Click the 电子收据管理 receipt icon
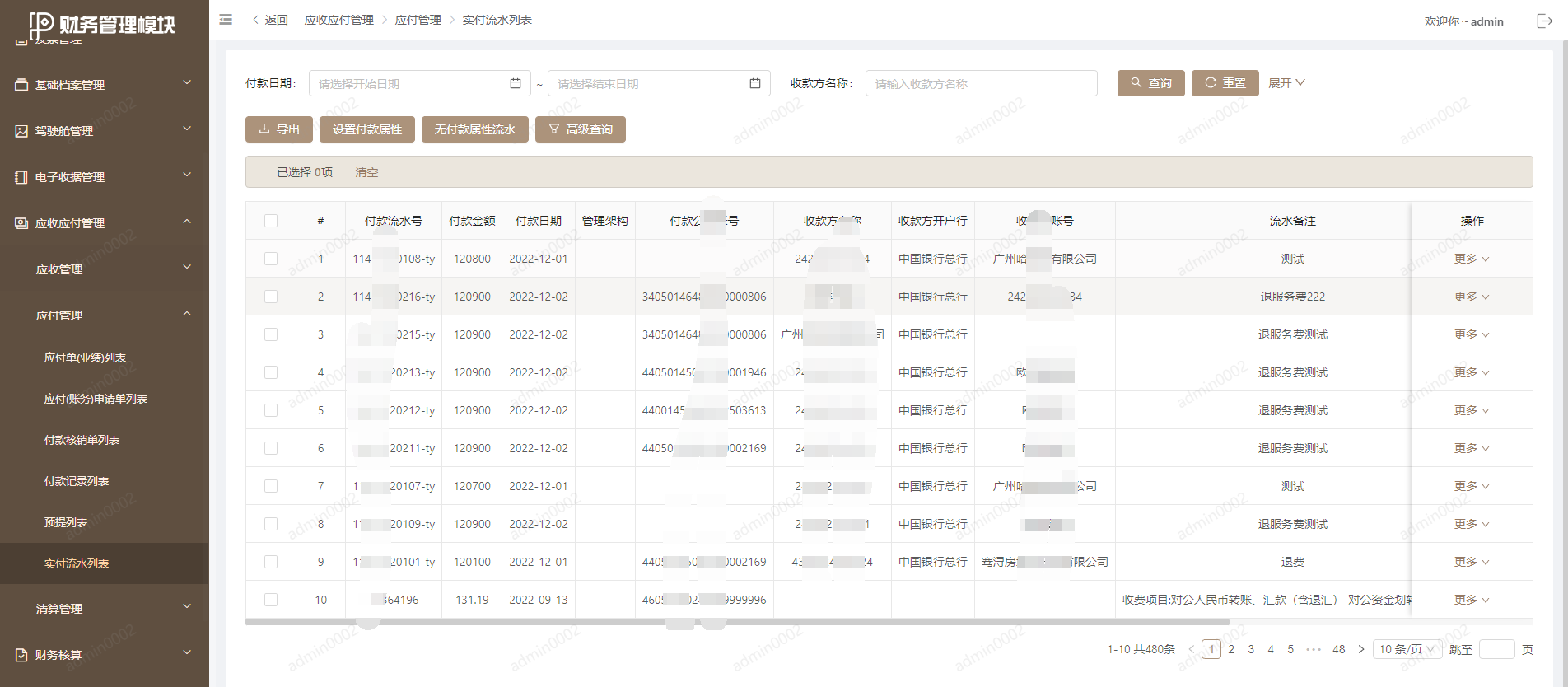1568x687 pixels. point(21,177)
